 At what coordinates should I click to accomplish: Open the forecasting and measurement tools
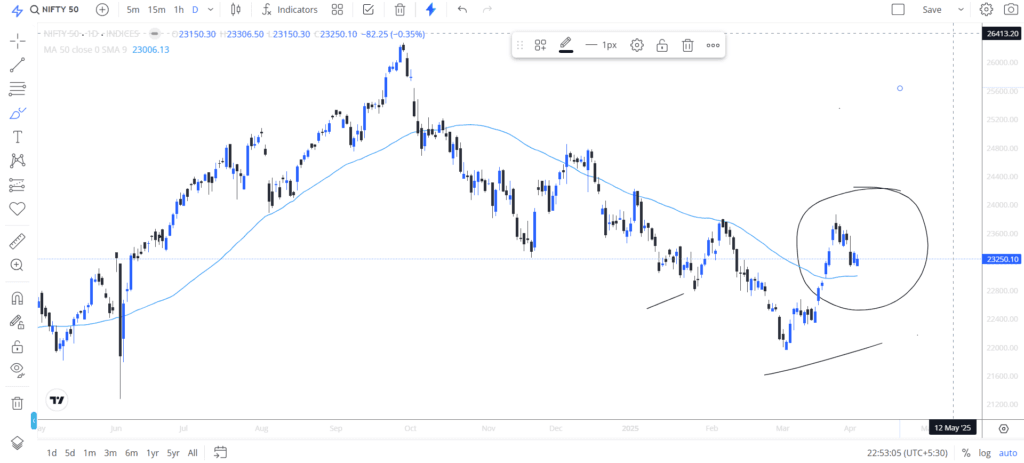point(18,185)
